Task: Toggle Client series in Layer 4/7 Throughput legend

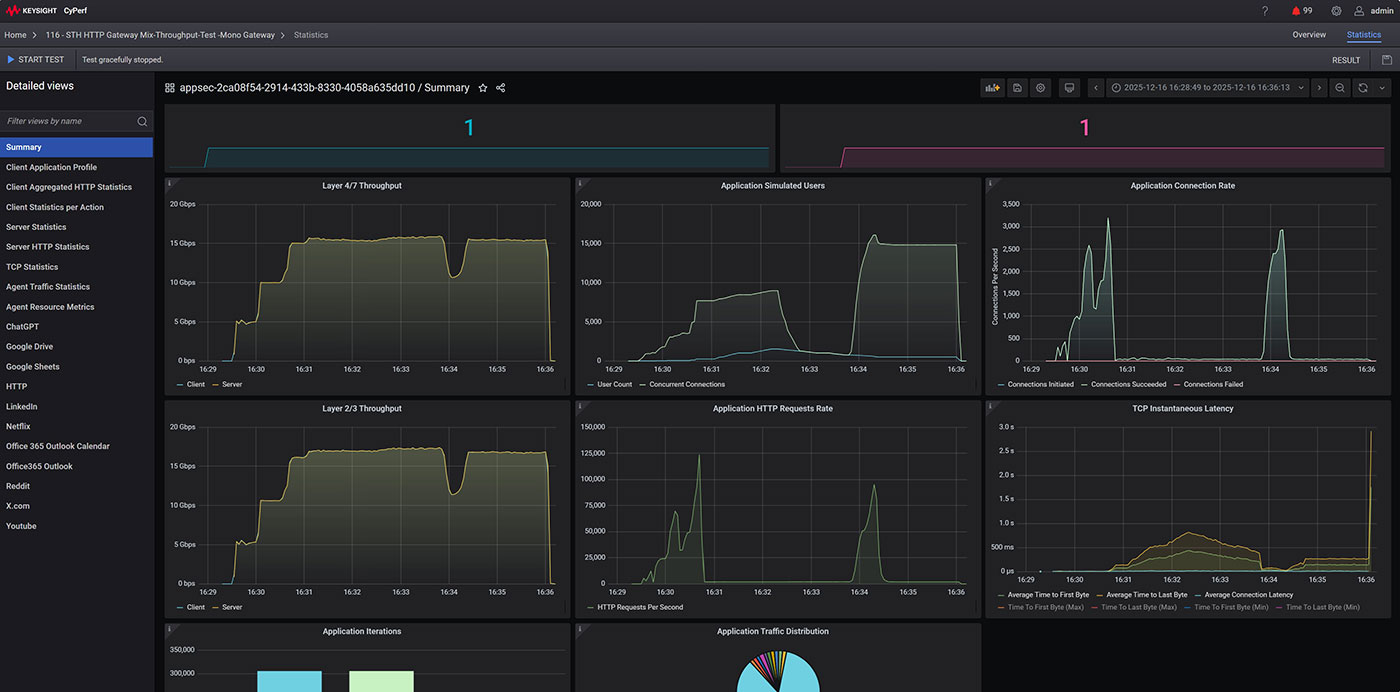Action: tap(190, 384)
